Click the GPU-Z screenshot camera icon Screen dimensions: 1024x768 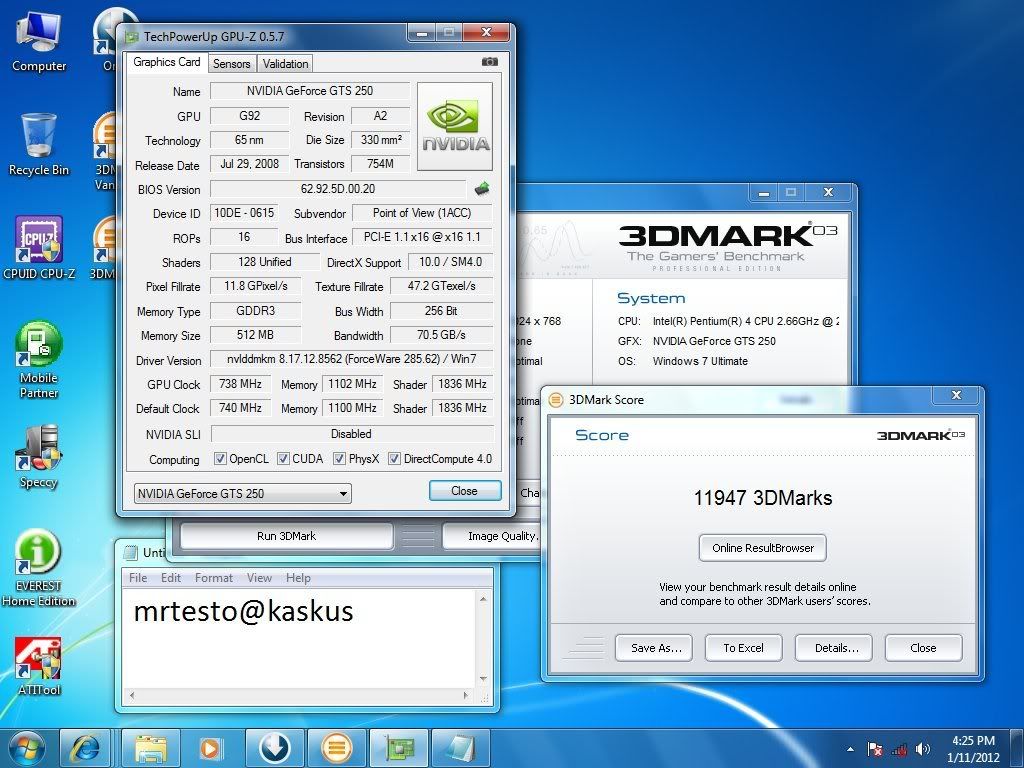pos(489,61)
